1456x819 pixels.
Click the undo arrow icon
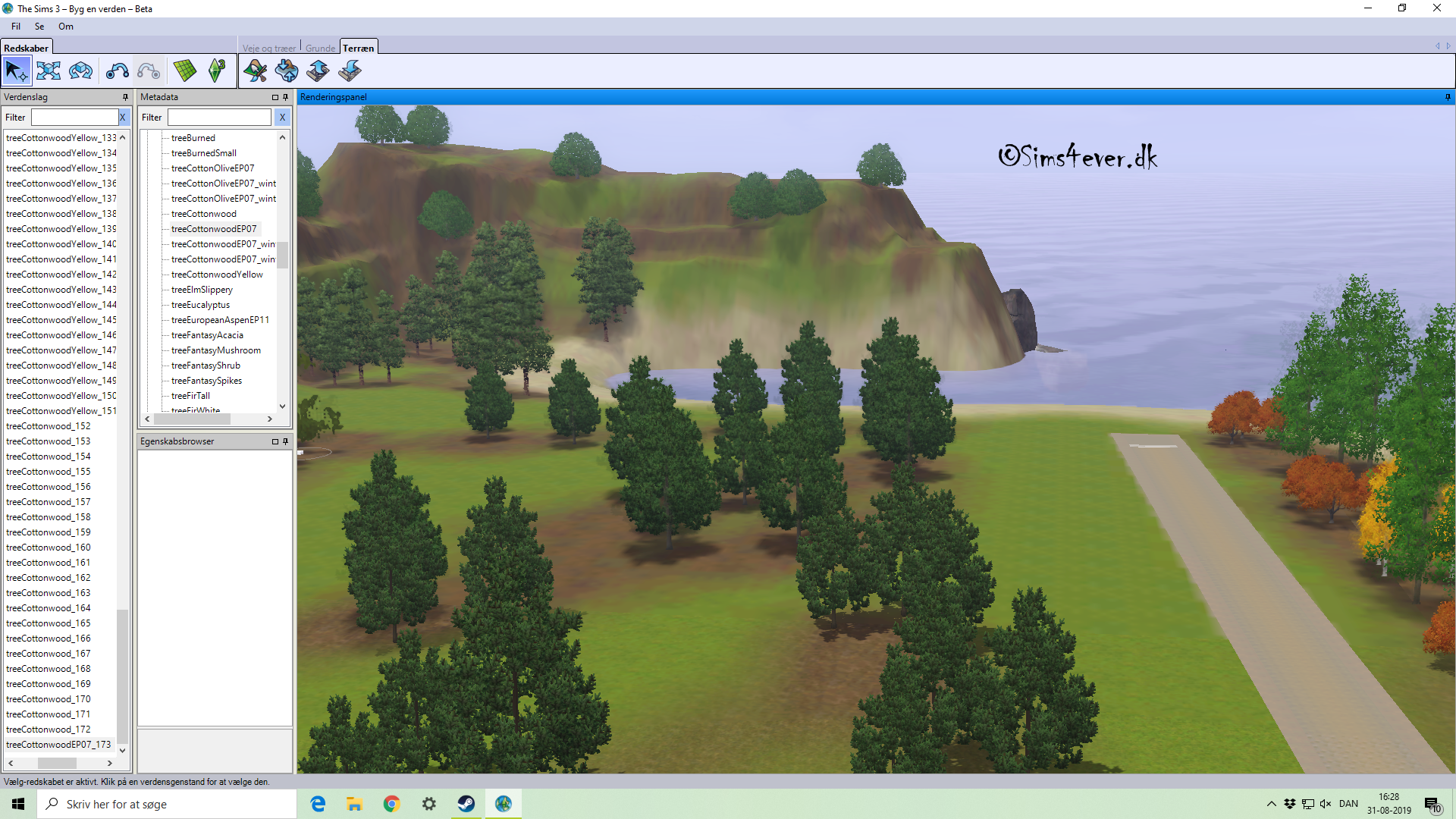point(117,71)
